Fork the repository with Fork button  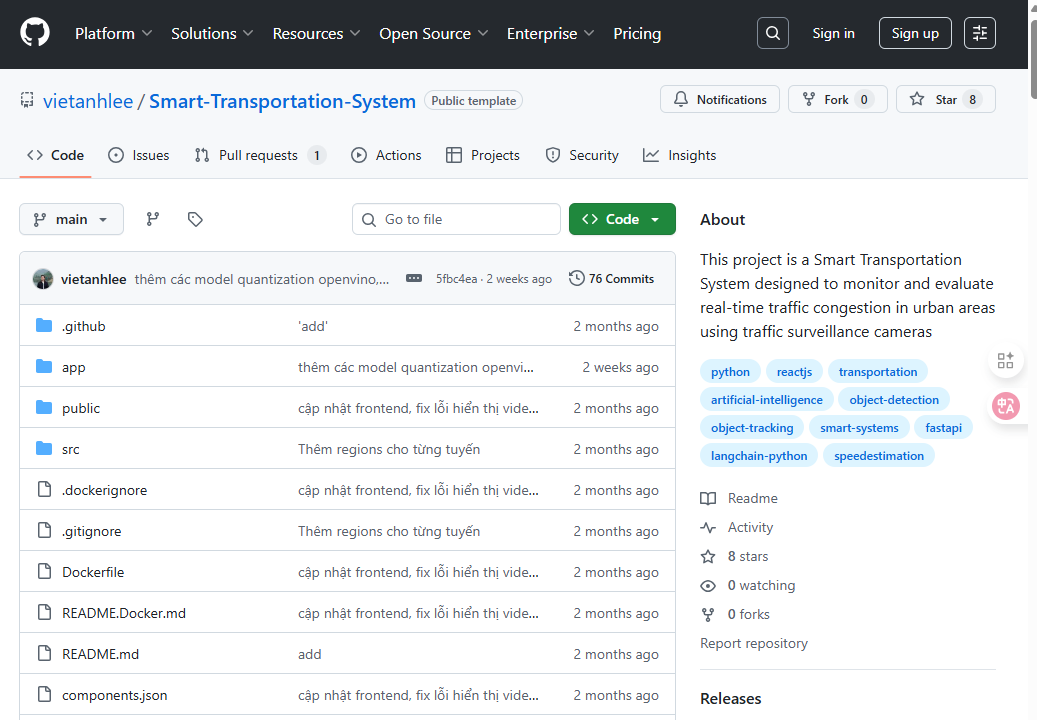coord(837,99)
